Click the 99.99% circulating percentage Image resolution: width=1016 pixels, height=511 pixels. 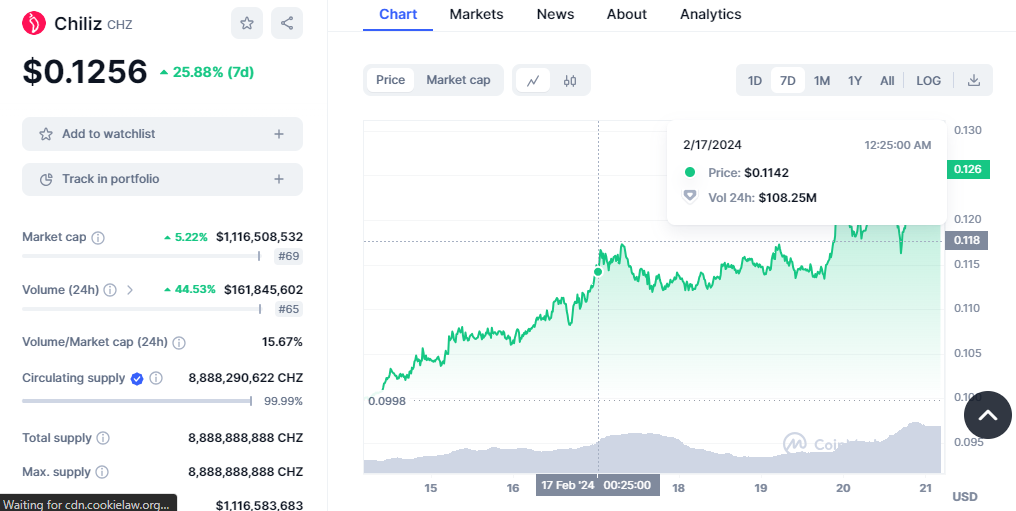pyautogui.click(x=283, y=402)
